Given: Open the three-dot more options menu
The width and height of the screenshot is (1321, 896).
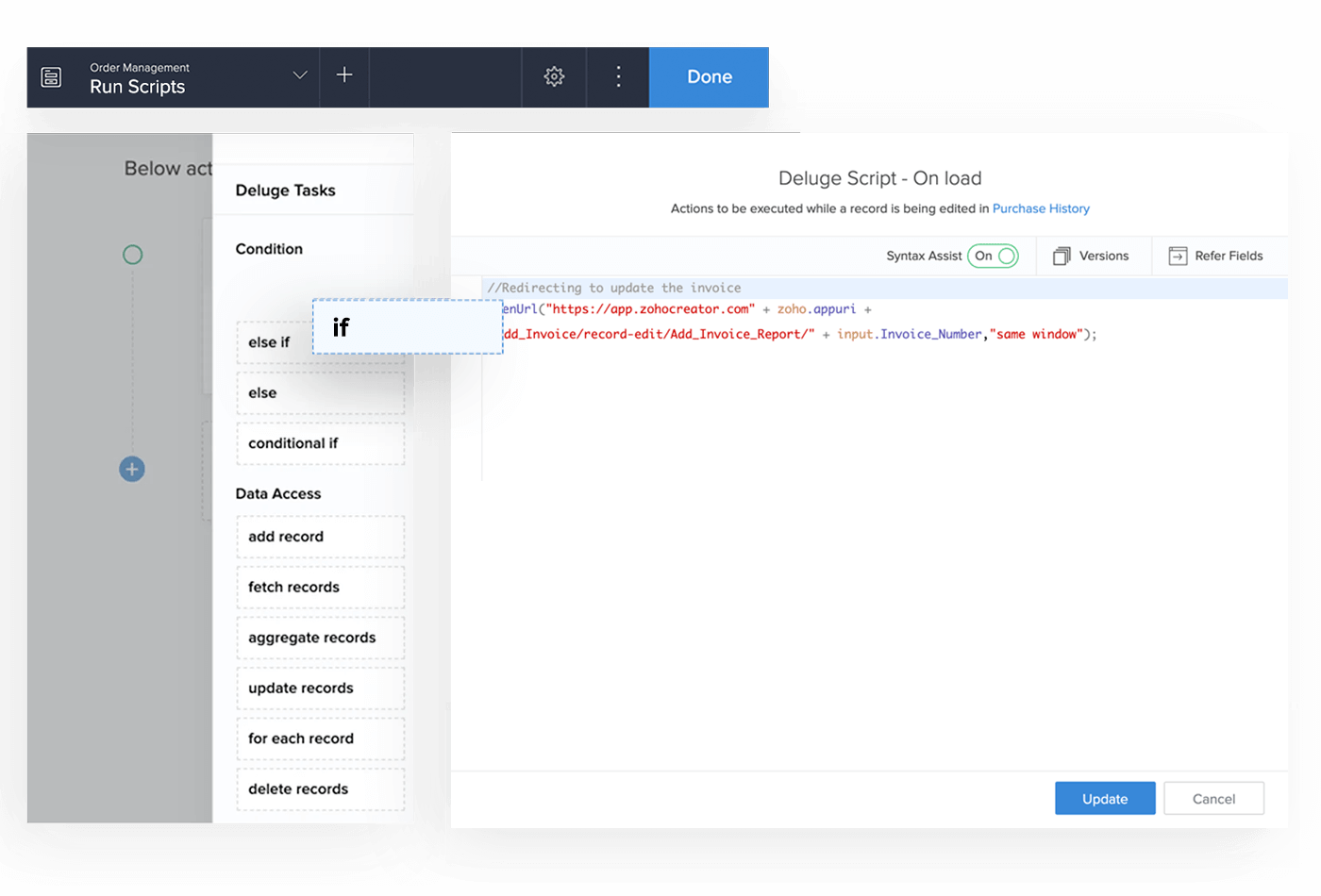Looking at the screenshot, I should tap(618, 76).
